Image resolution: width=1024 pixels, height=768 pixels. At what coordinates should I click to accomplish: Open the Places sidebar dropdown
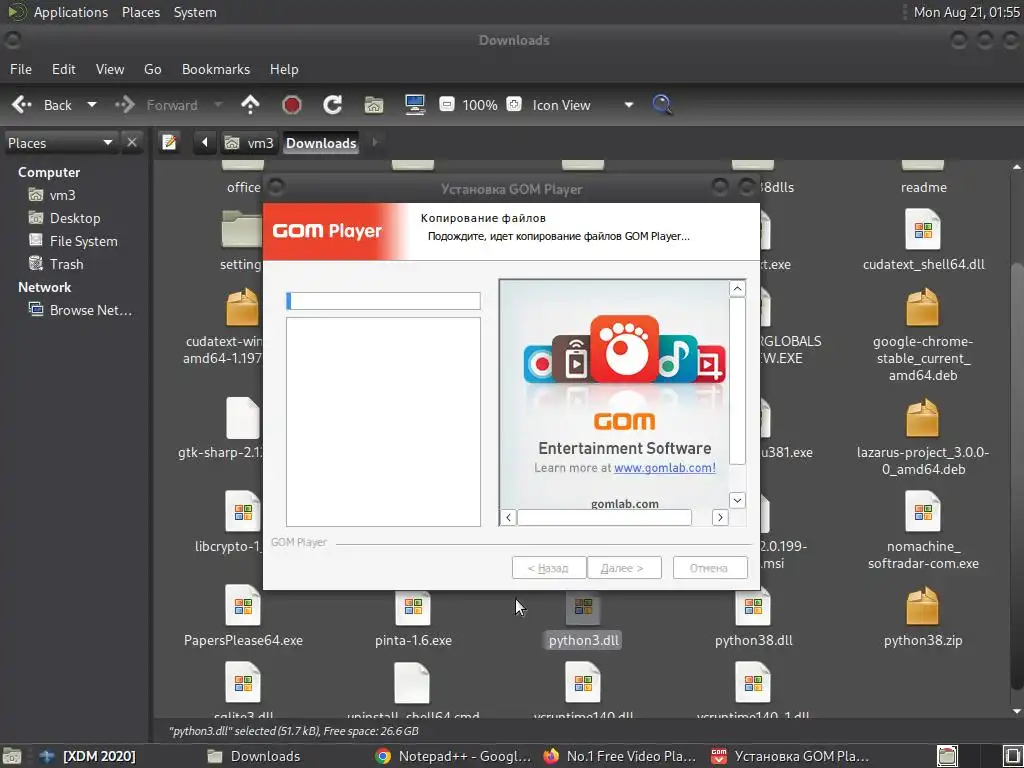[60, 143]
